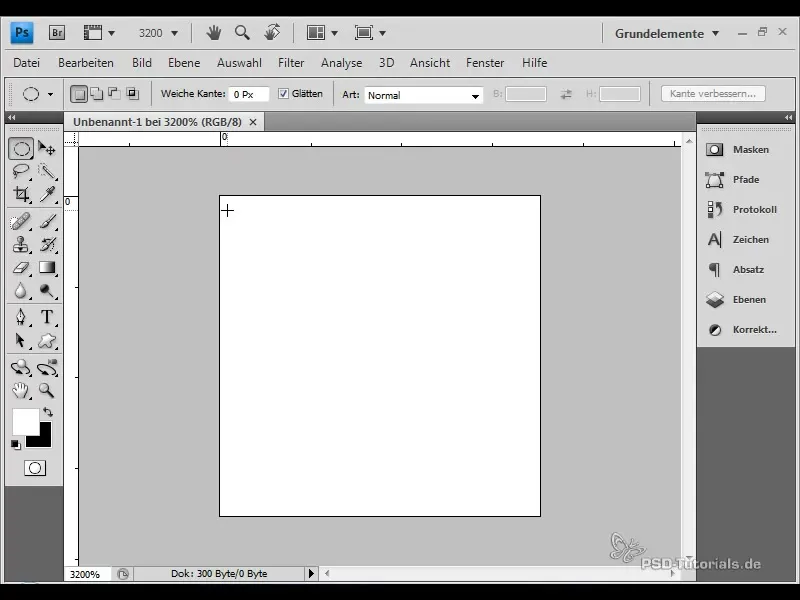The height and width of the screenshot is (600, 800).
Task: Launch Adobe Bridge
Action: (57, 33)
